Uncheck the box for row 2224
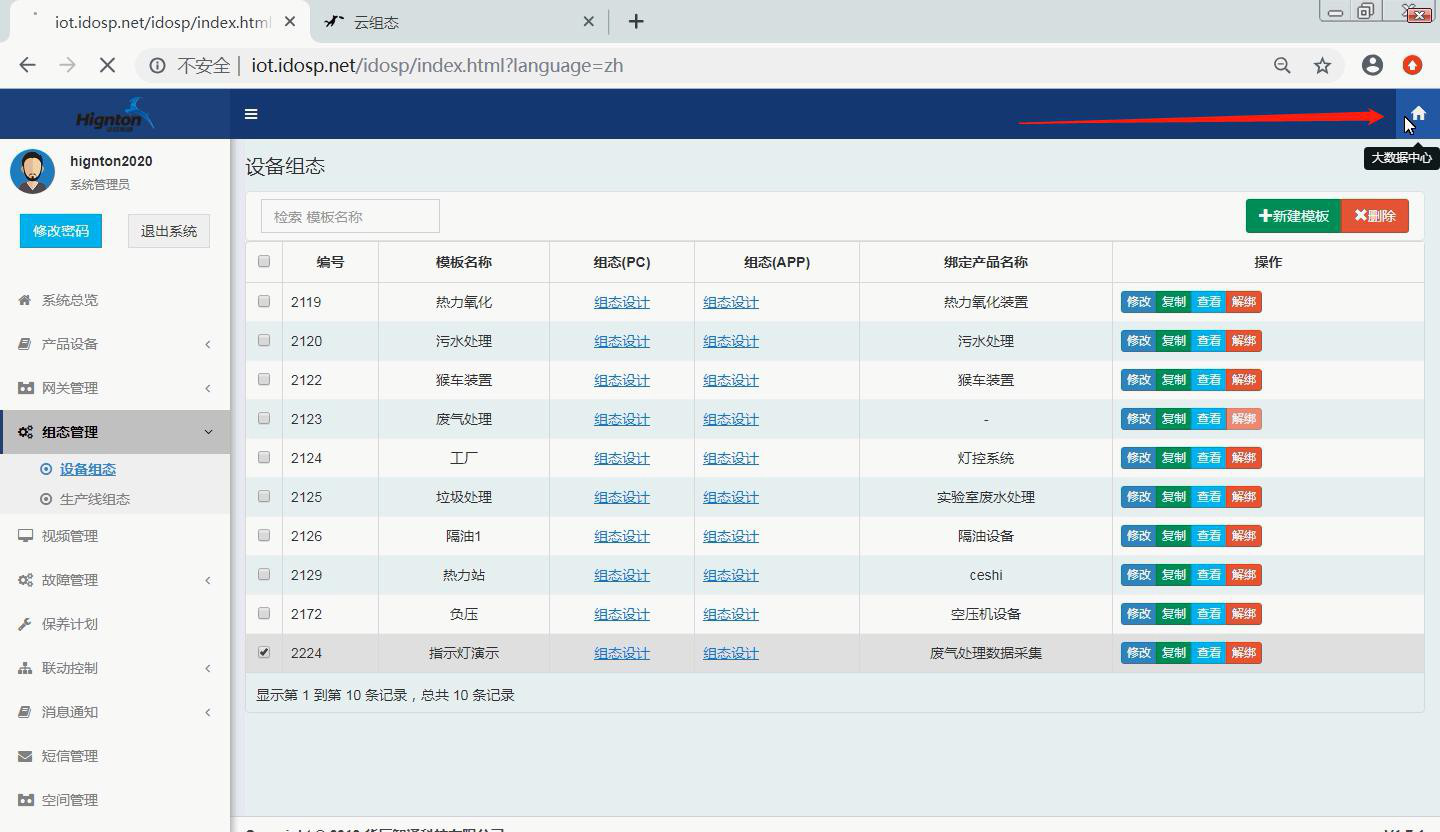The width and height of the screenshot is (1440, 832). pos(264,652)
